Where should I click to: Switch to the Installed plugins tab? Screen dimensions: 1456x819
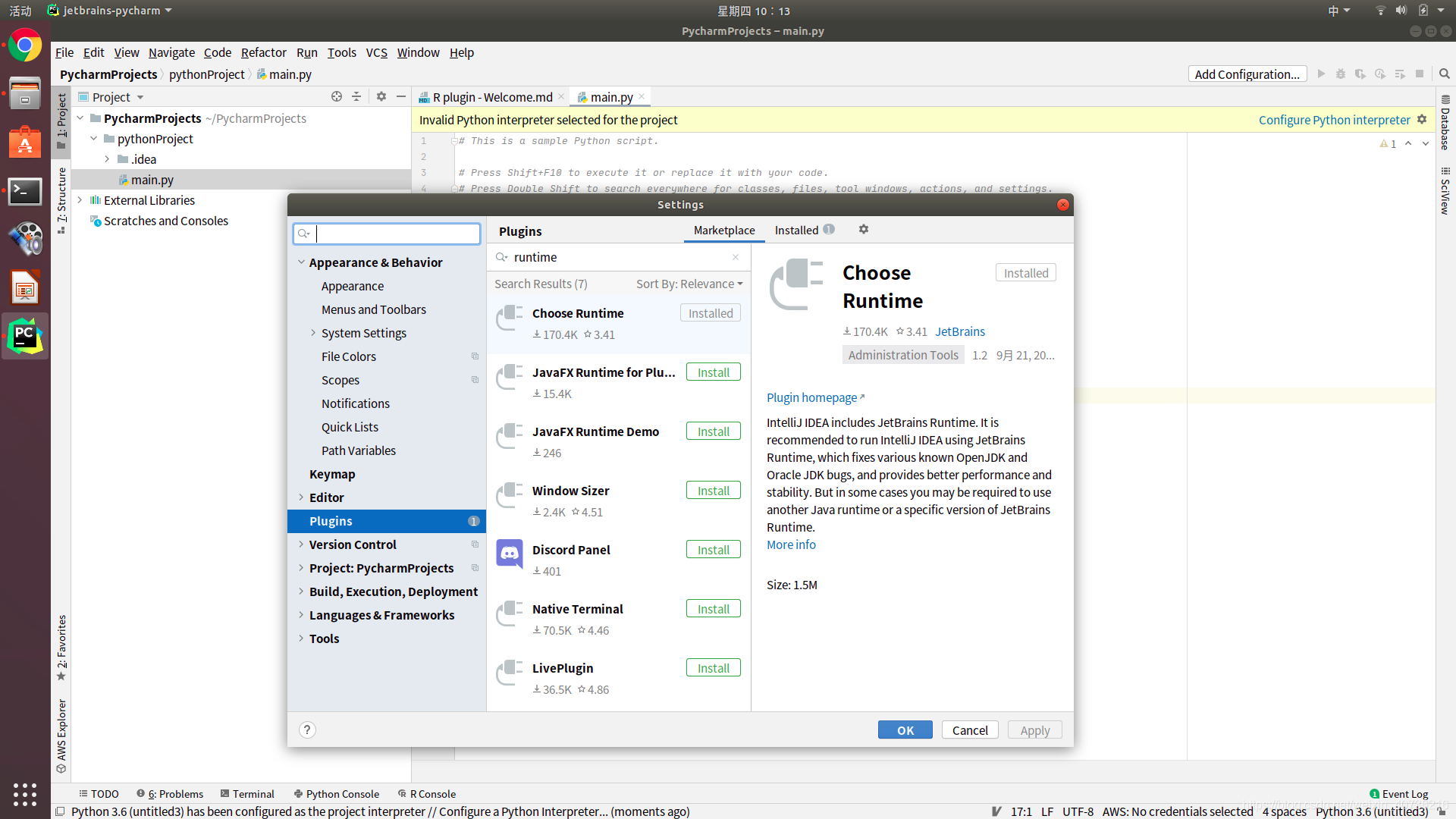[804, 230]
